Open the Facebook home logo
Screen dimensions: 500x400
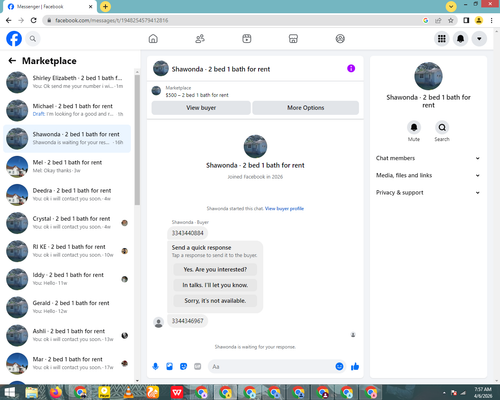point(14,39)
